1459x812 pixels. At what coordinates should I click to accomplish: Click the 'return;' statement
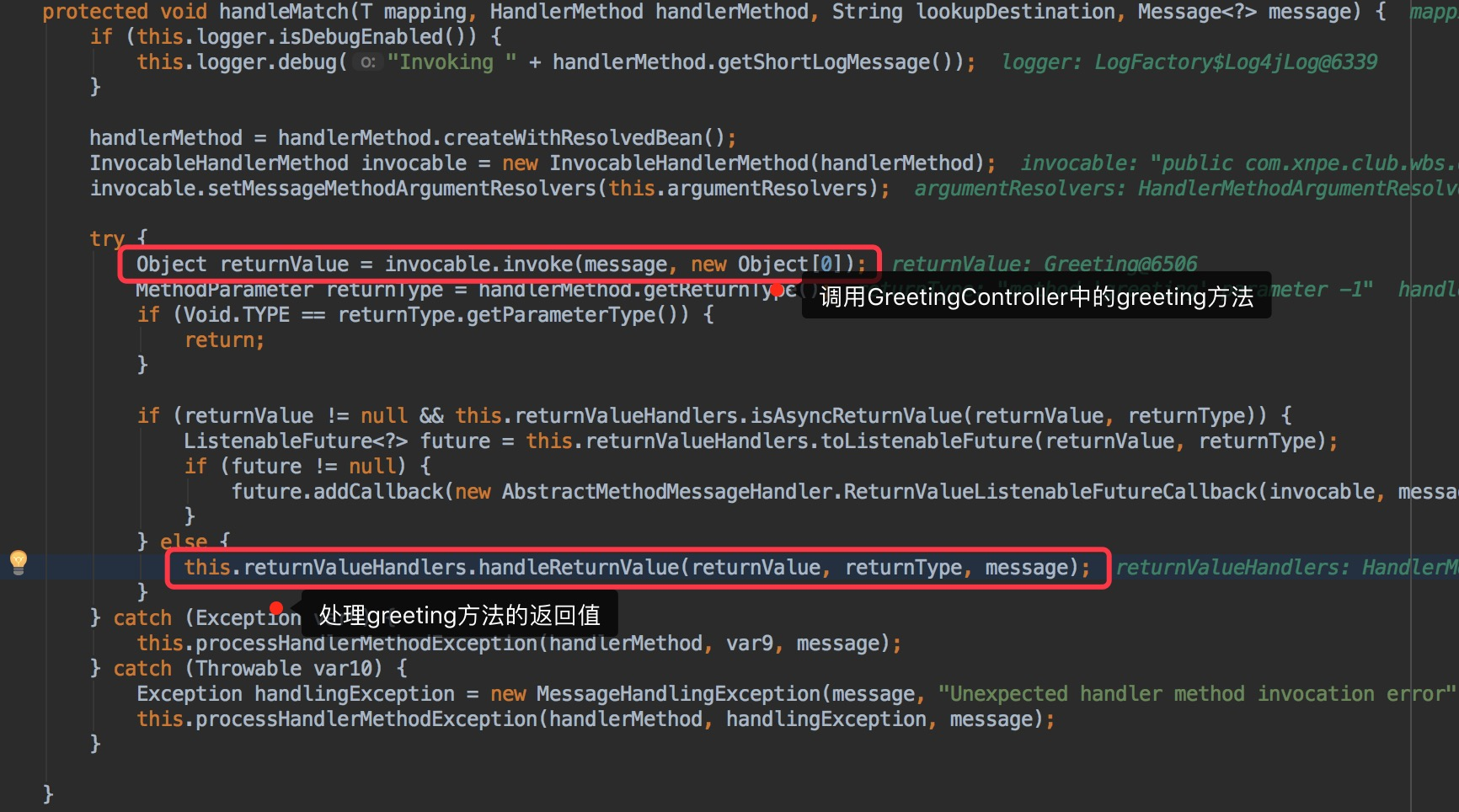click(x=225, y=340)
